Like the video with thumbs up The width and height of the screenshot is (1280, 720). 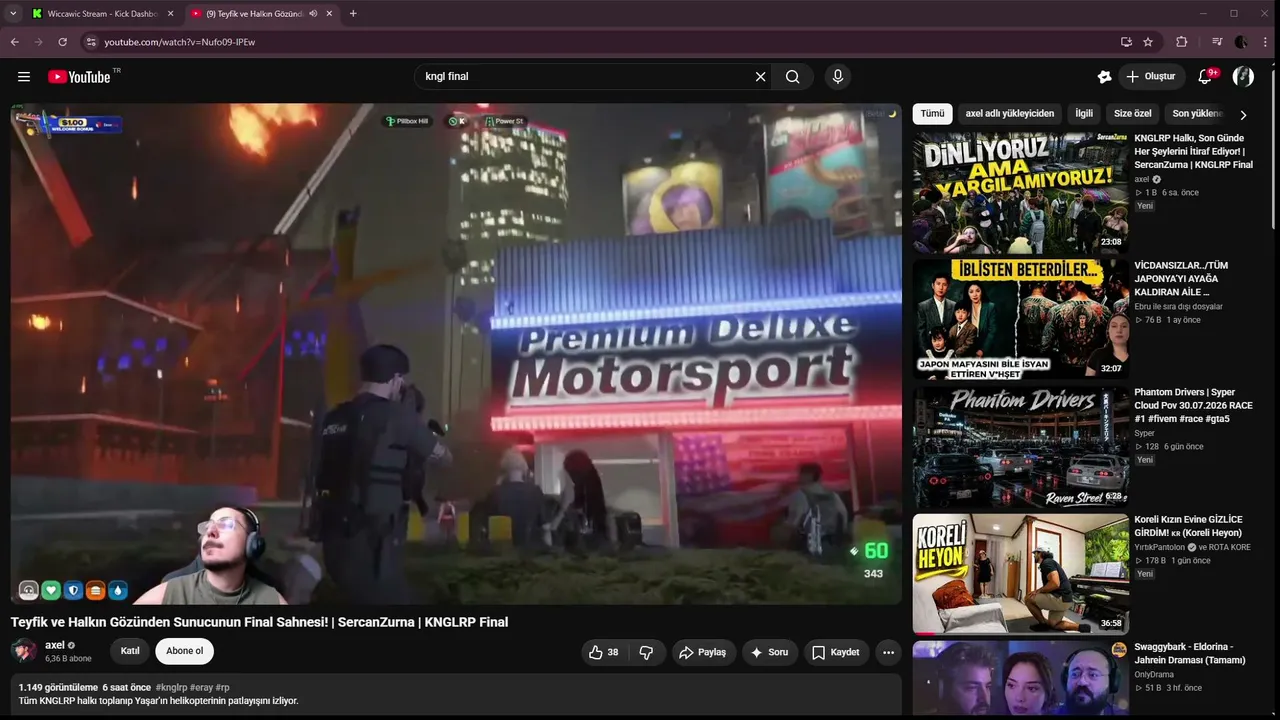click(603, 652)
